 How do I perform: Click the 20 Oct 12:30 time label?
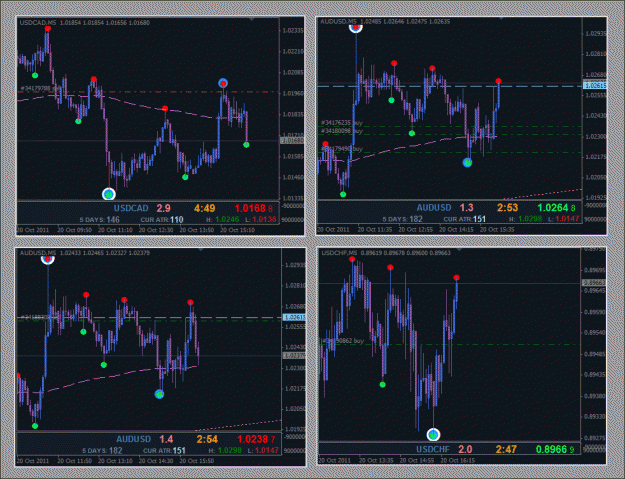(x=156, y=230)
